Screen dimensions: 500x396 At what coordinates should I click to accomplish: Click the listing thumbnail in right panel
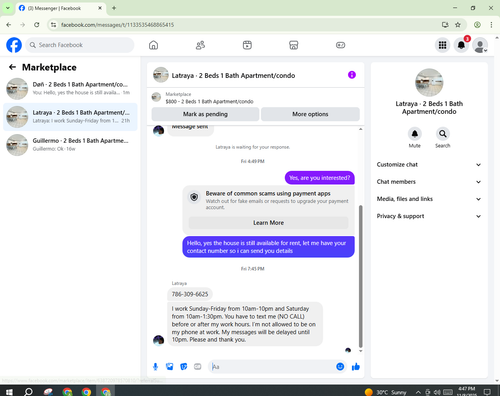tap(429, 82)
